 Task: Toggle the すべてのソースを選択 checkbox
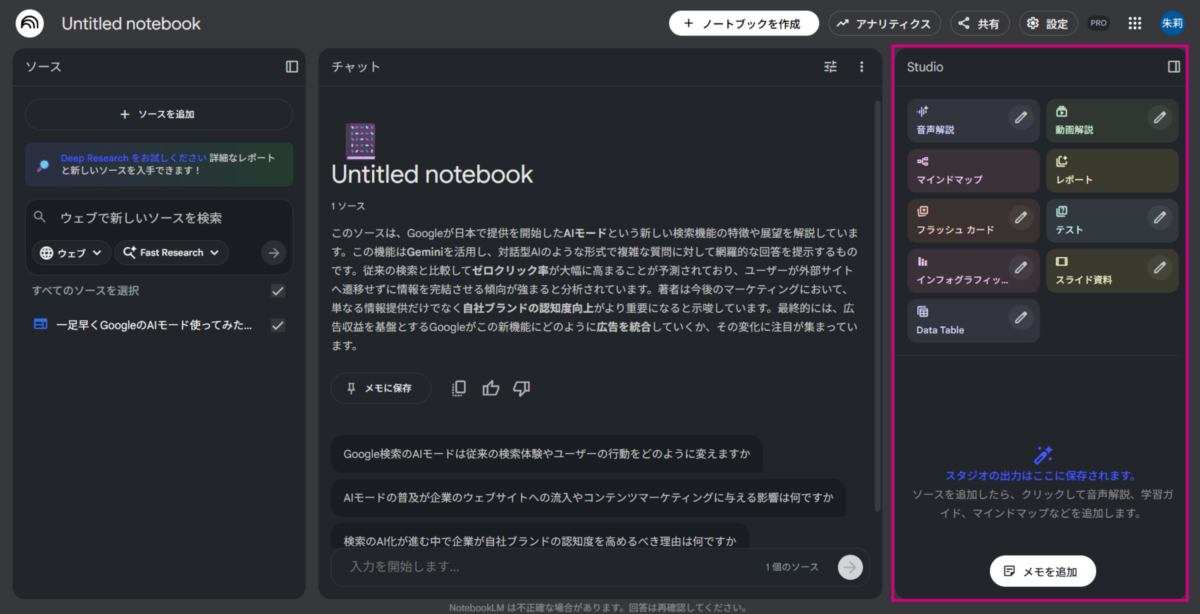coord(278,291)
